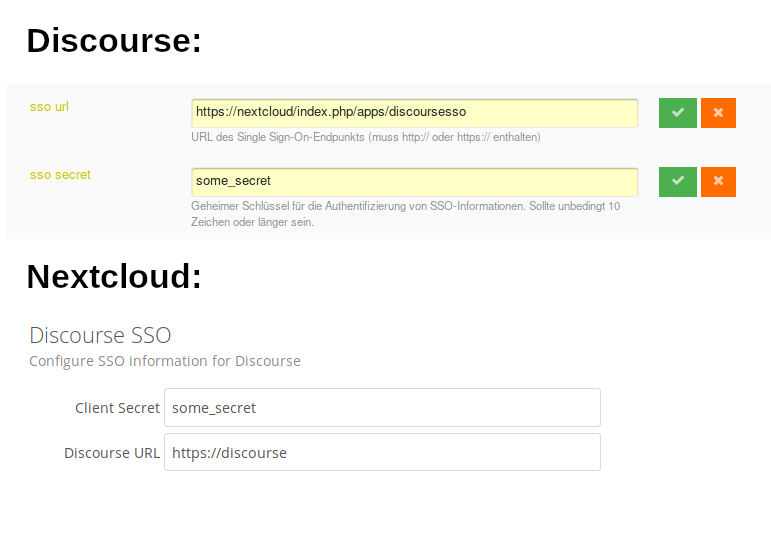
Task: Focus the Client Secret field in Nextcloud
Action: (382, 407)
